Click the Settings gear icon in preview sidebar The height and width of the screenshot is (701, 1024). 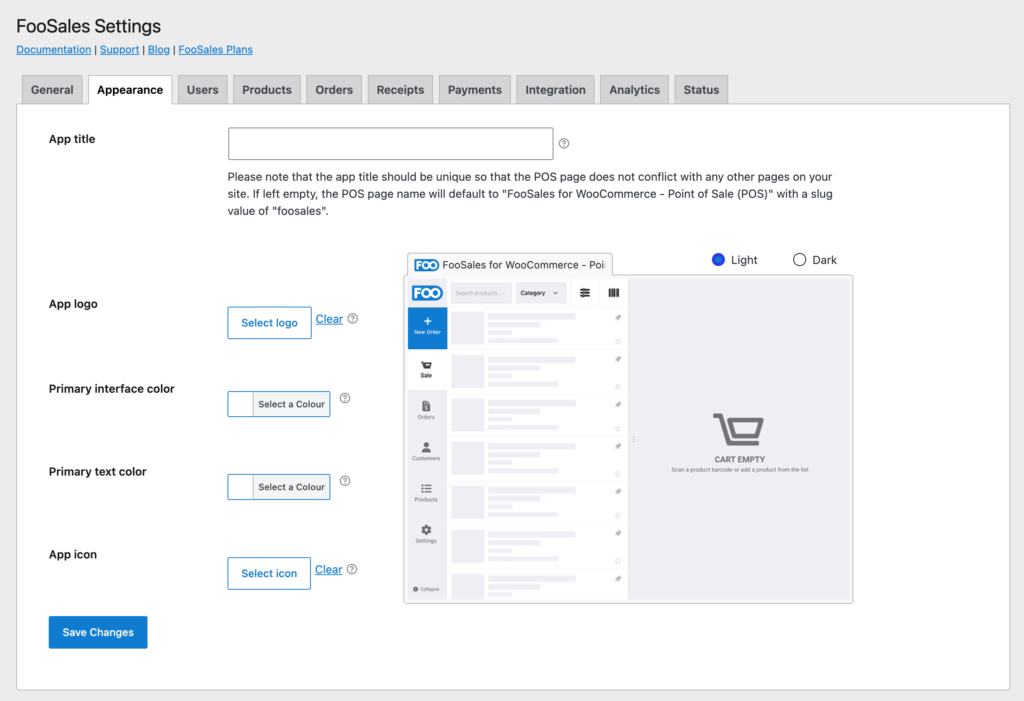pos(426,530)
